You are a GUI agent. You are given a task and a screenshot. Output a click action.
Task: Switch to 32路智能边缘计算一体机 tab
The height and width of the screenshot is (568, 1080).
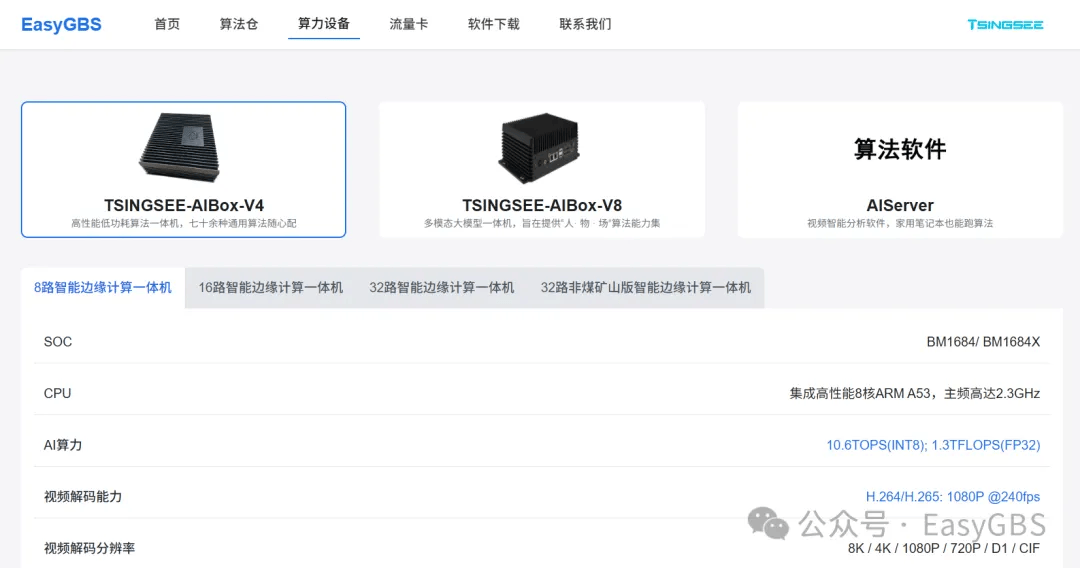(442, 288)
